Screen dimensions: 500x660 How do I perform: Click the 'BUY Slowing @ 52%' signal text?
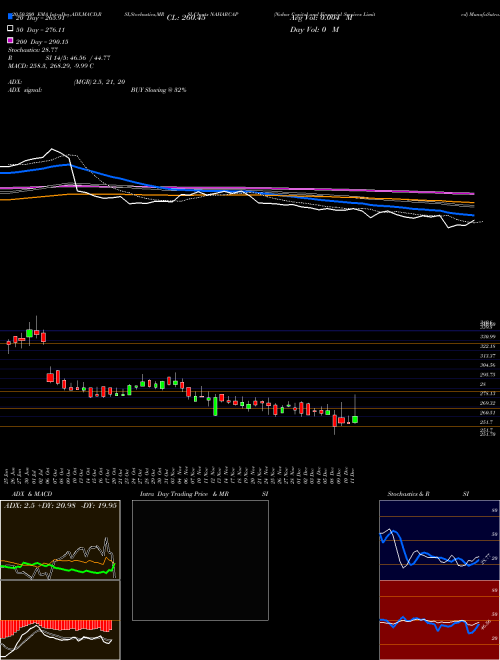coord(159,90)
